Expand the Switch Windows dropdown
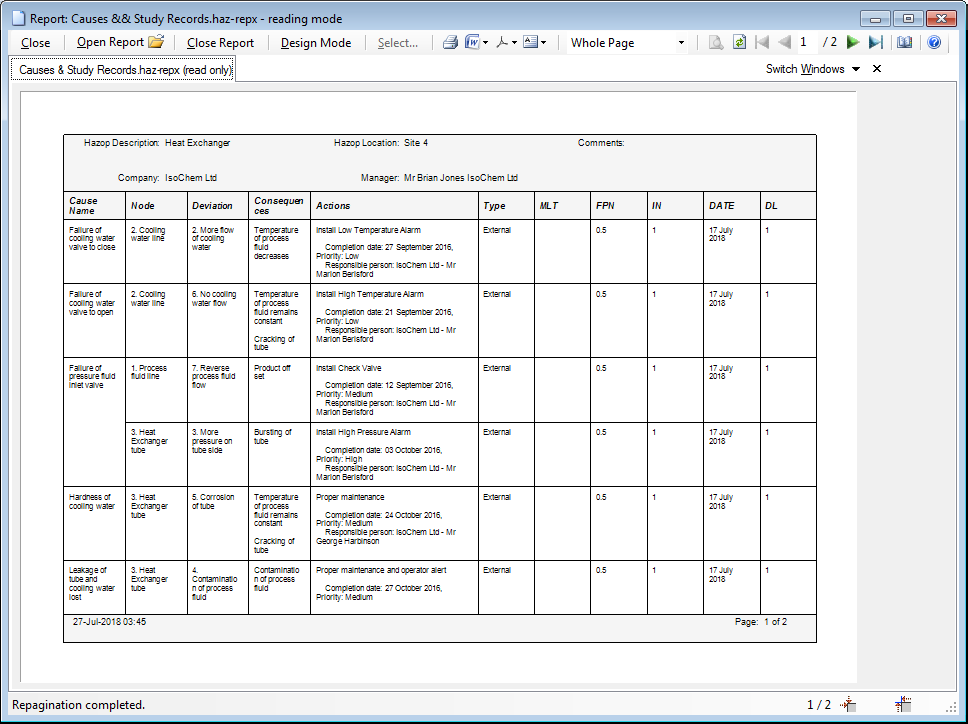968x724 pixels. click(x=855, y=69)
